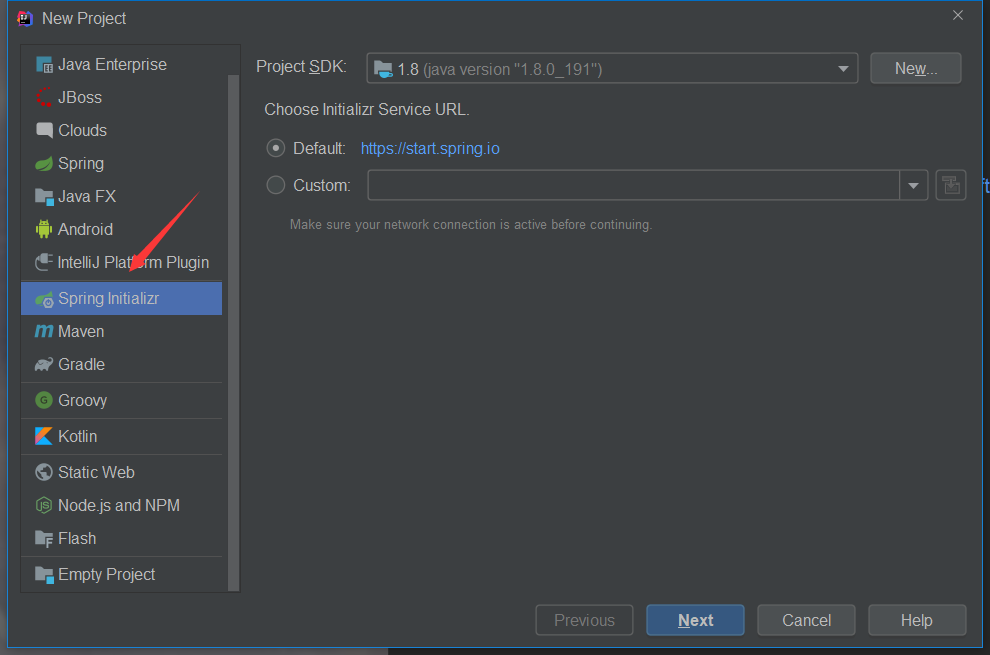Screen dimensions: 990x655
Task: Click the Spring Initializr label text
Action: 109,298
